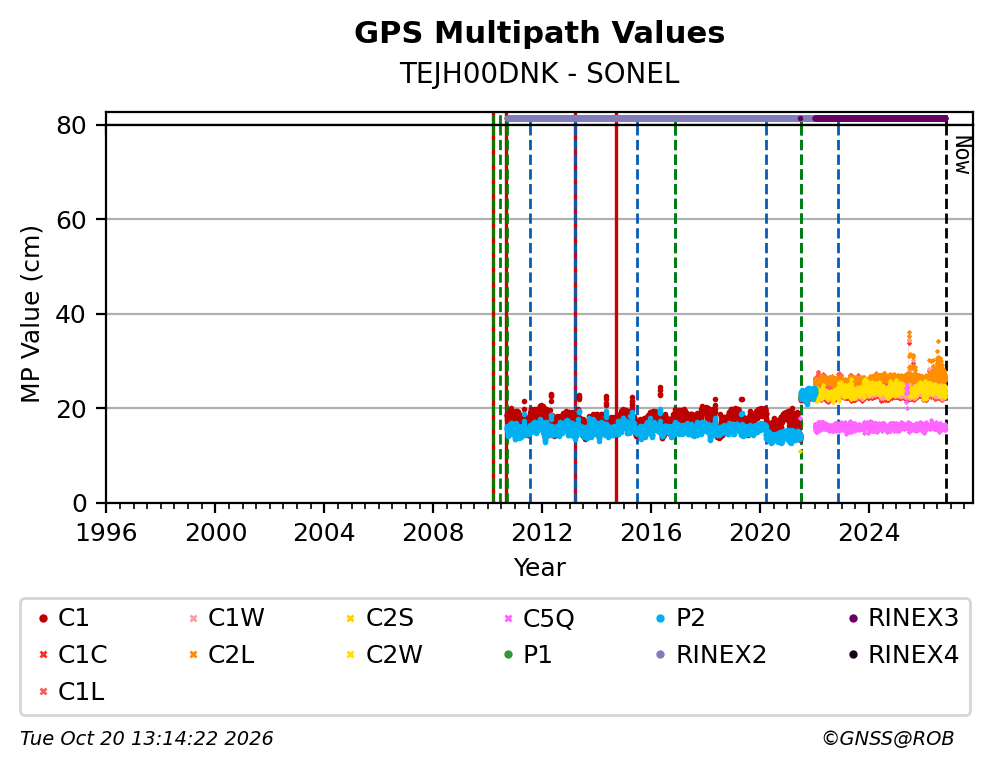This screenshot has height=769, width=992.
Task: Click the "©GNSS@ROB" copyright text
Action: (888, 739)
